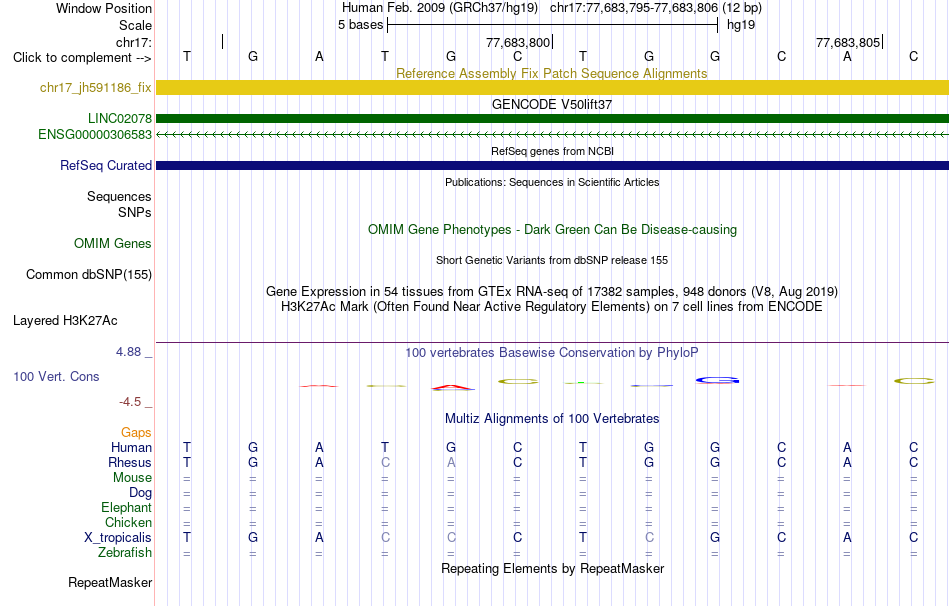Viewport: 950px width, 606px height.
Task: Click the -4.5 PhyloP lower scale value
Action: click(130, 402)
